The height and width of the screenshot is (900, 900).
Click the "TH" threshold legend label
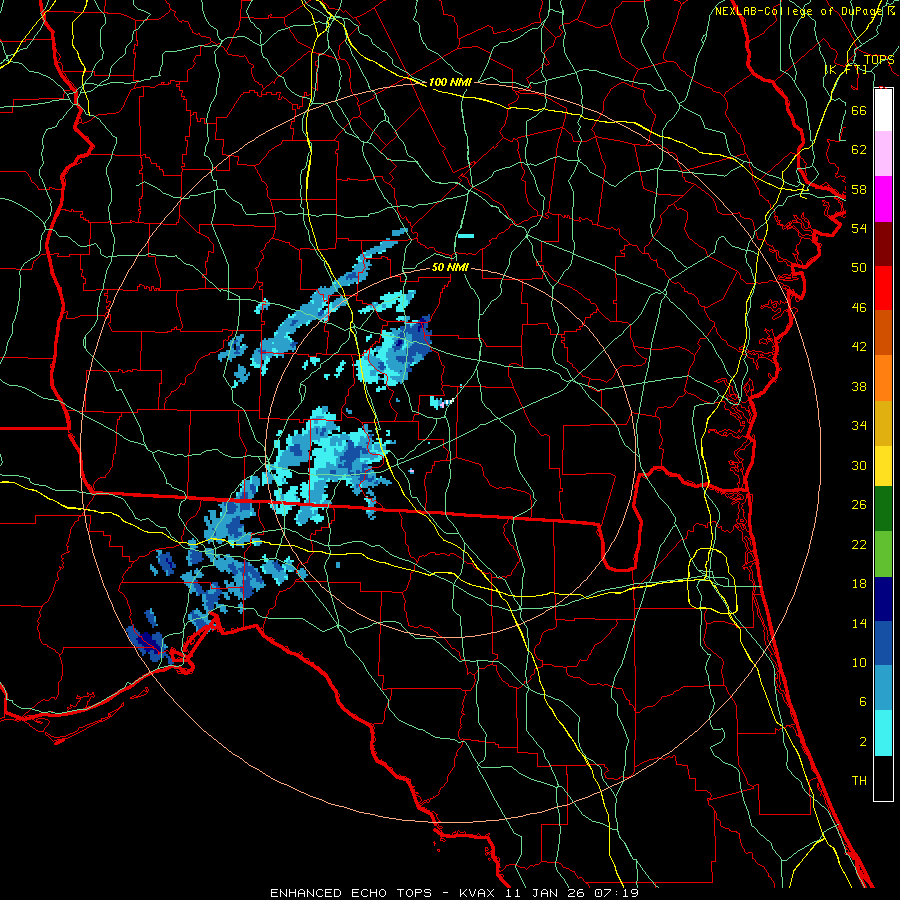pyautogui.click(x=859, y=781)
